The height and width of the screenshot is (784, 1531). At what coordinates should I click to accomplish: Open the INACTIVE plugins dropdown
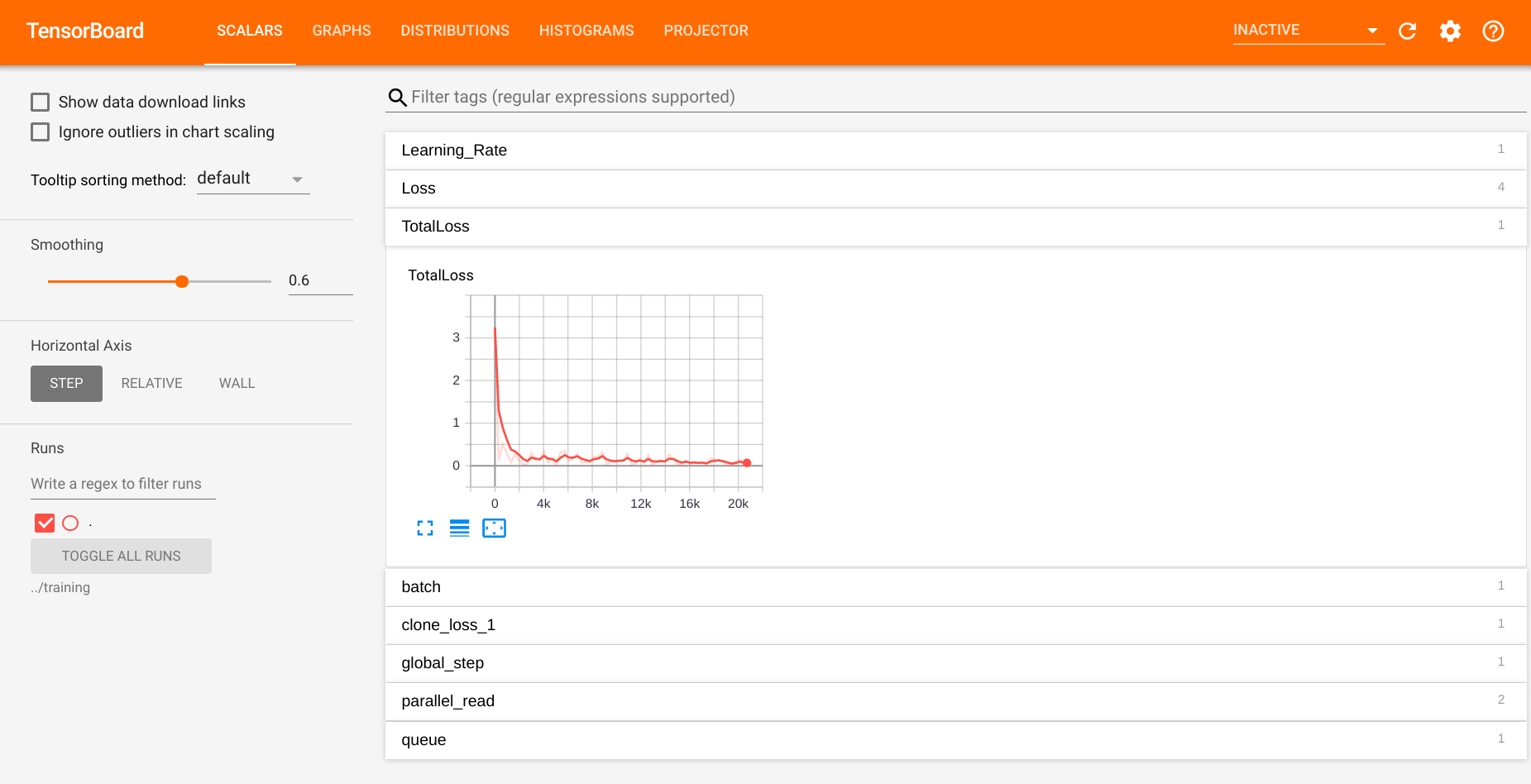tap(1308, 31)
